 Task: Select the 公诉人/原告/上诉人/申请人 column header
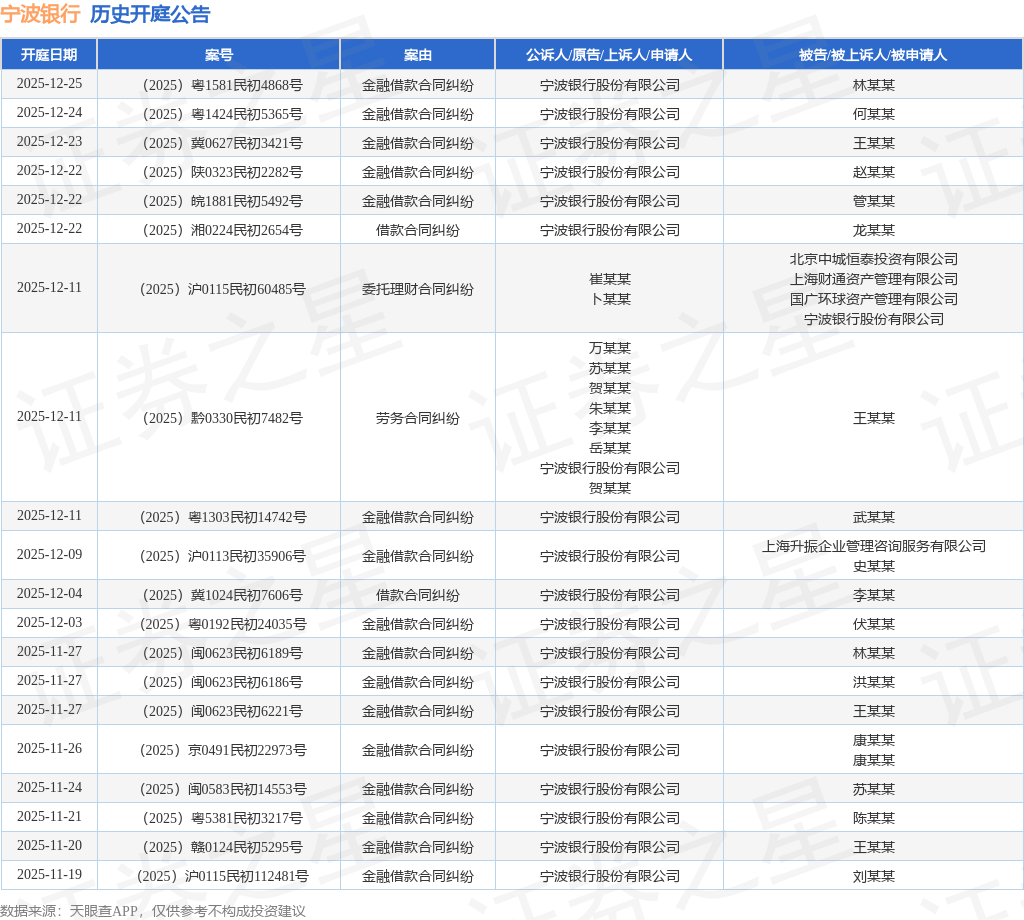(609, 55)
